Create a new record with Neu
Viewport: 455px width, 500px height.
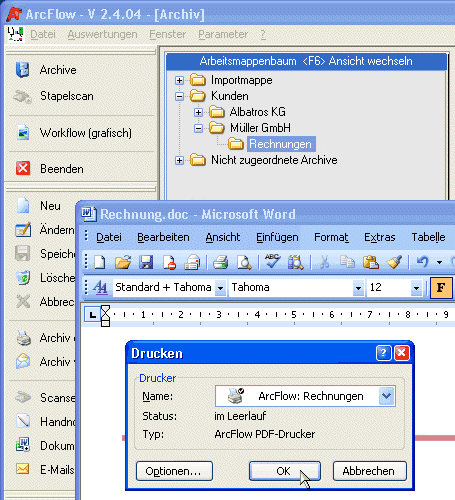click(x=38, y=206)
